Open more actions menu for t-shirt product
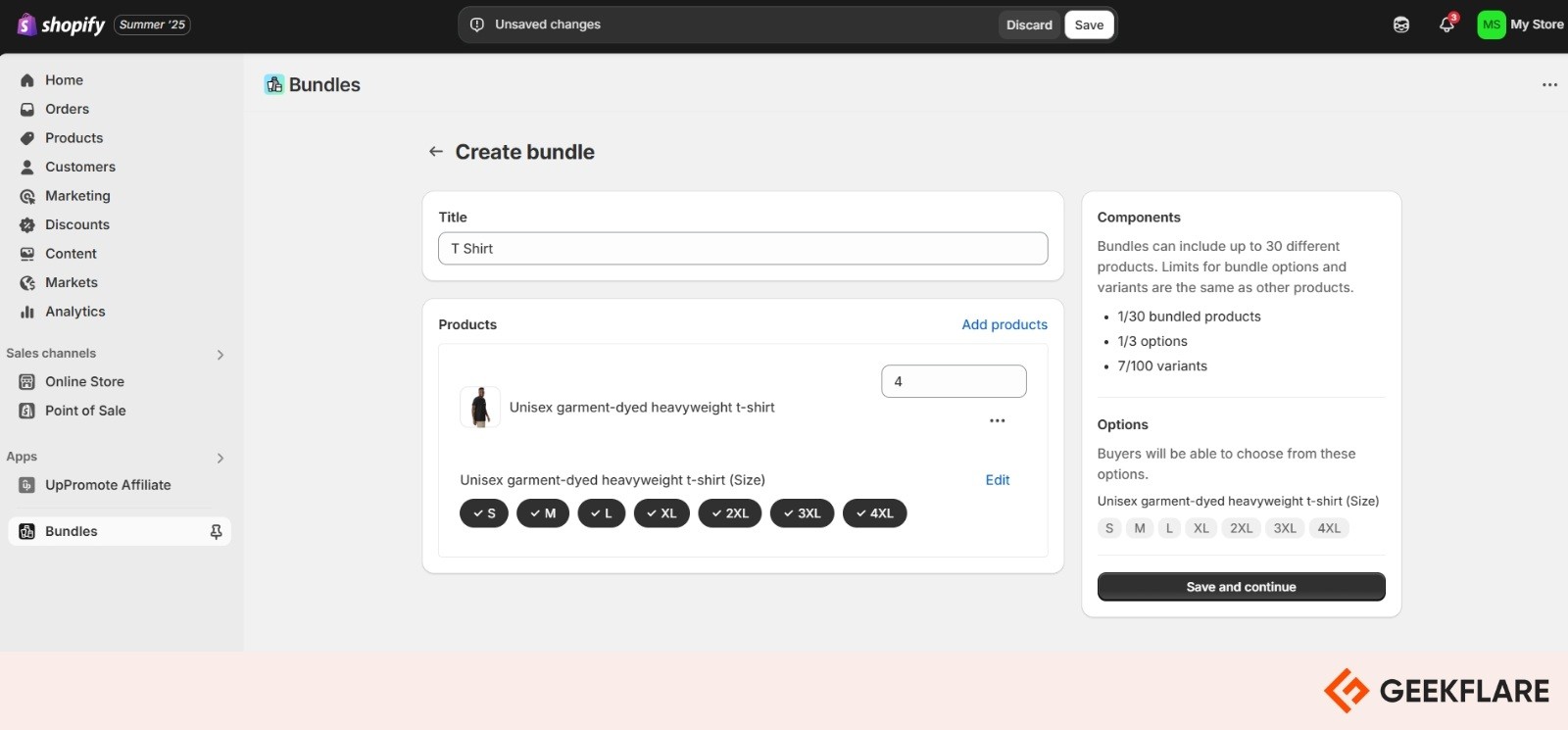The height and width of the screenshot is (730, 1568). (998, 420)
